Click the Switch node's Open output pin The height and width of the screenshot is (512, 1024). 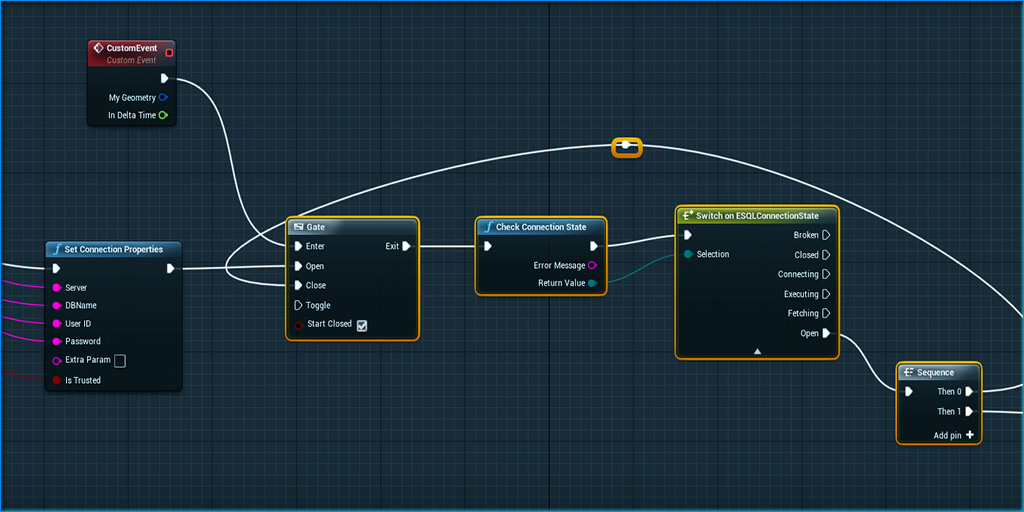point(826,333)
